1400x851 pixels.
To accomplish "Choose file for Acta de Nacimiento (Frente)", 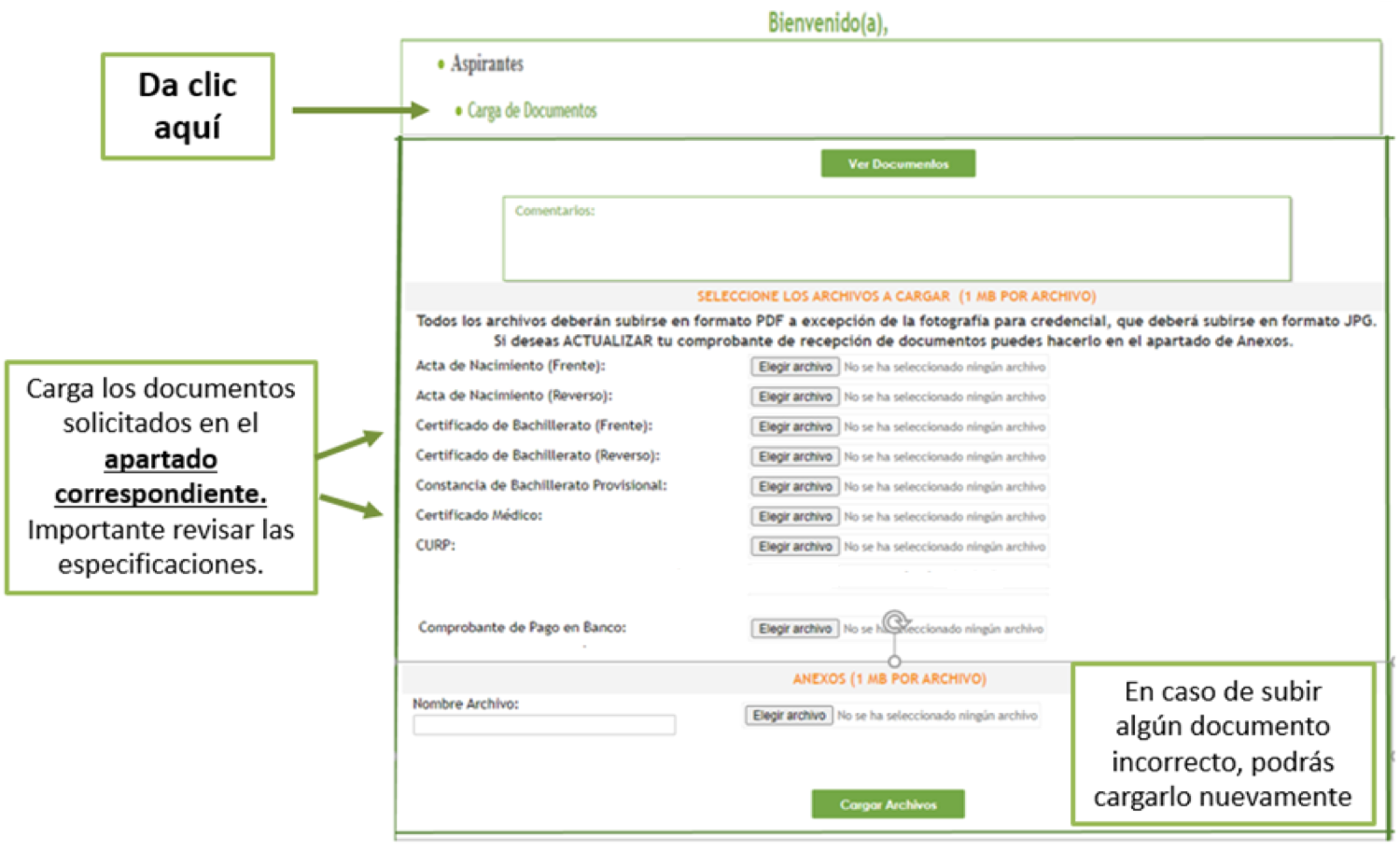I will (x=794, y=367).
